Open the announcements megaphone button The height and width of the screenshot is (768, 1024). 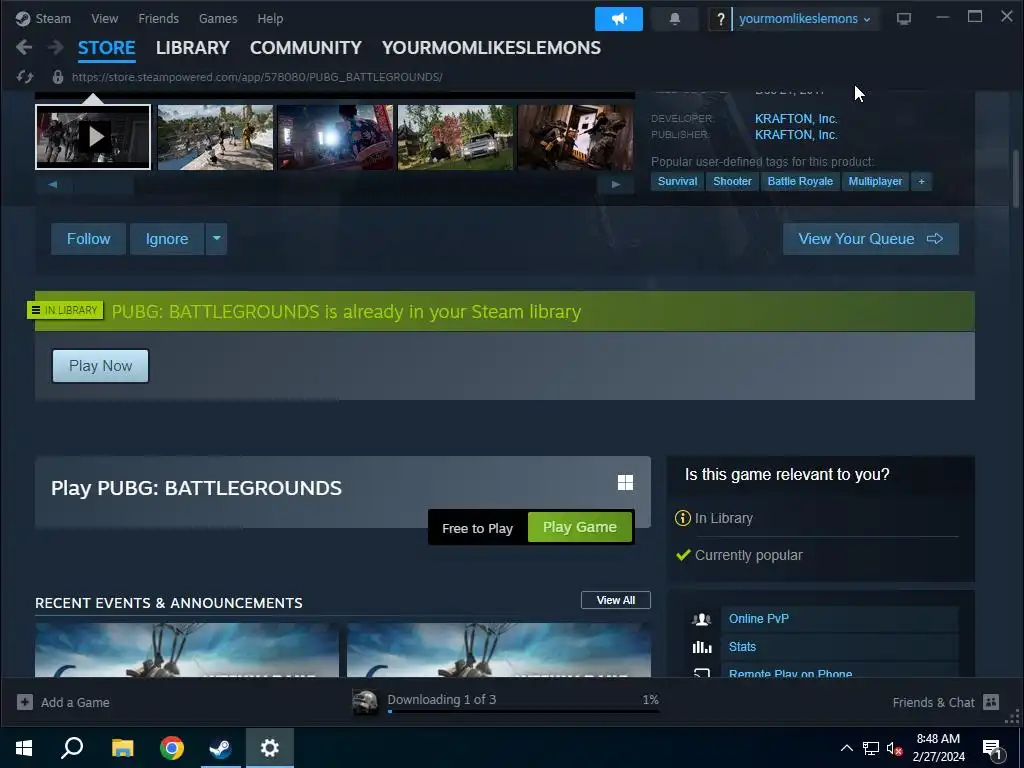point(618,19)
